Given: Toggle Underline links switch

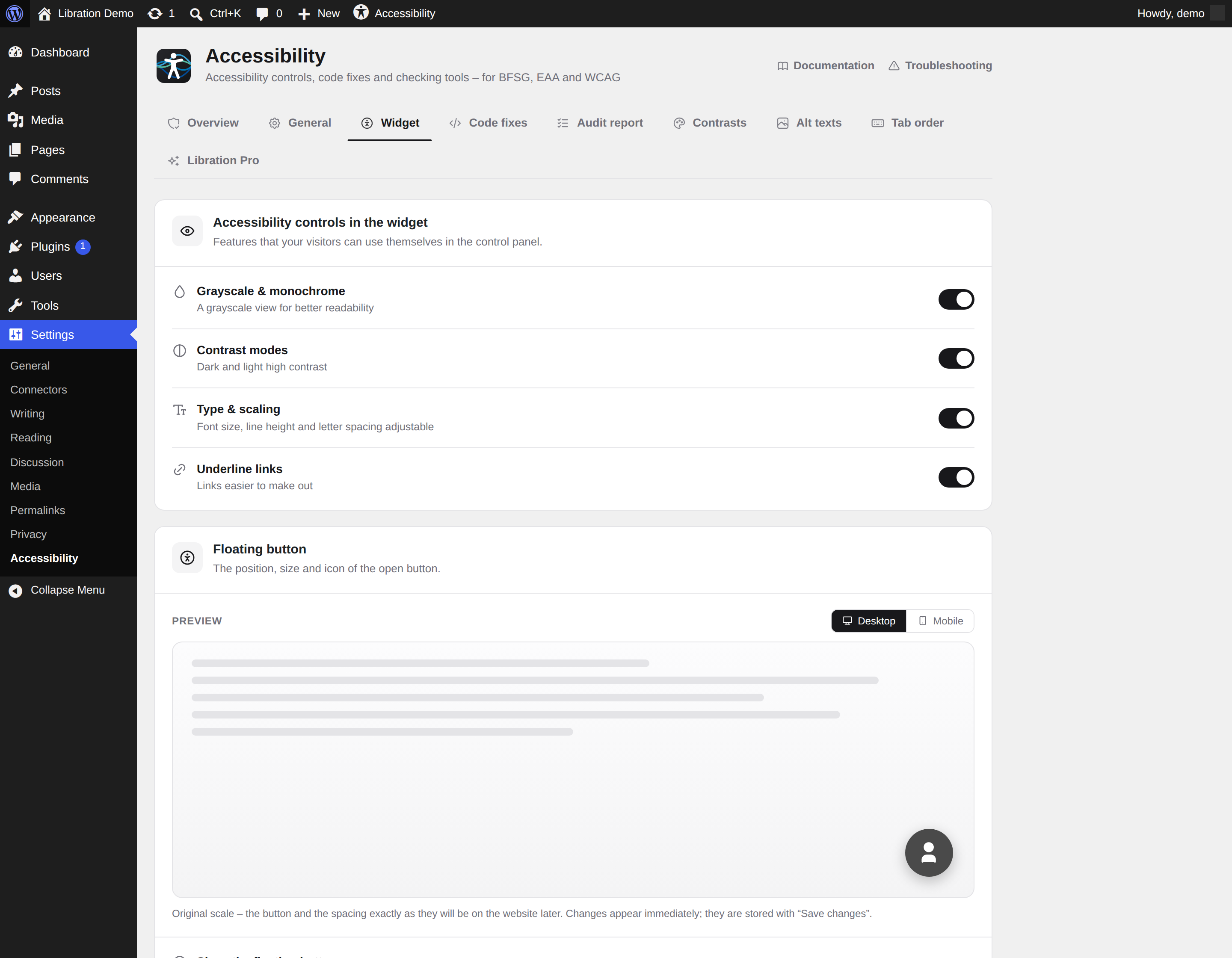Looking at the screenshot, I should (x=956, y=478).
